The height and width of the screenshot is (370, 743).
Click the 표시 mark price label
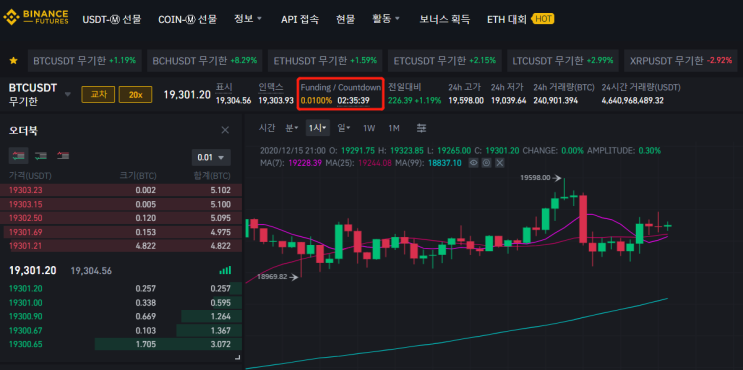click(224, 87)
